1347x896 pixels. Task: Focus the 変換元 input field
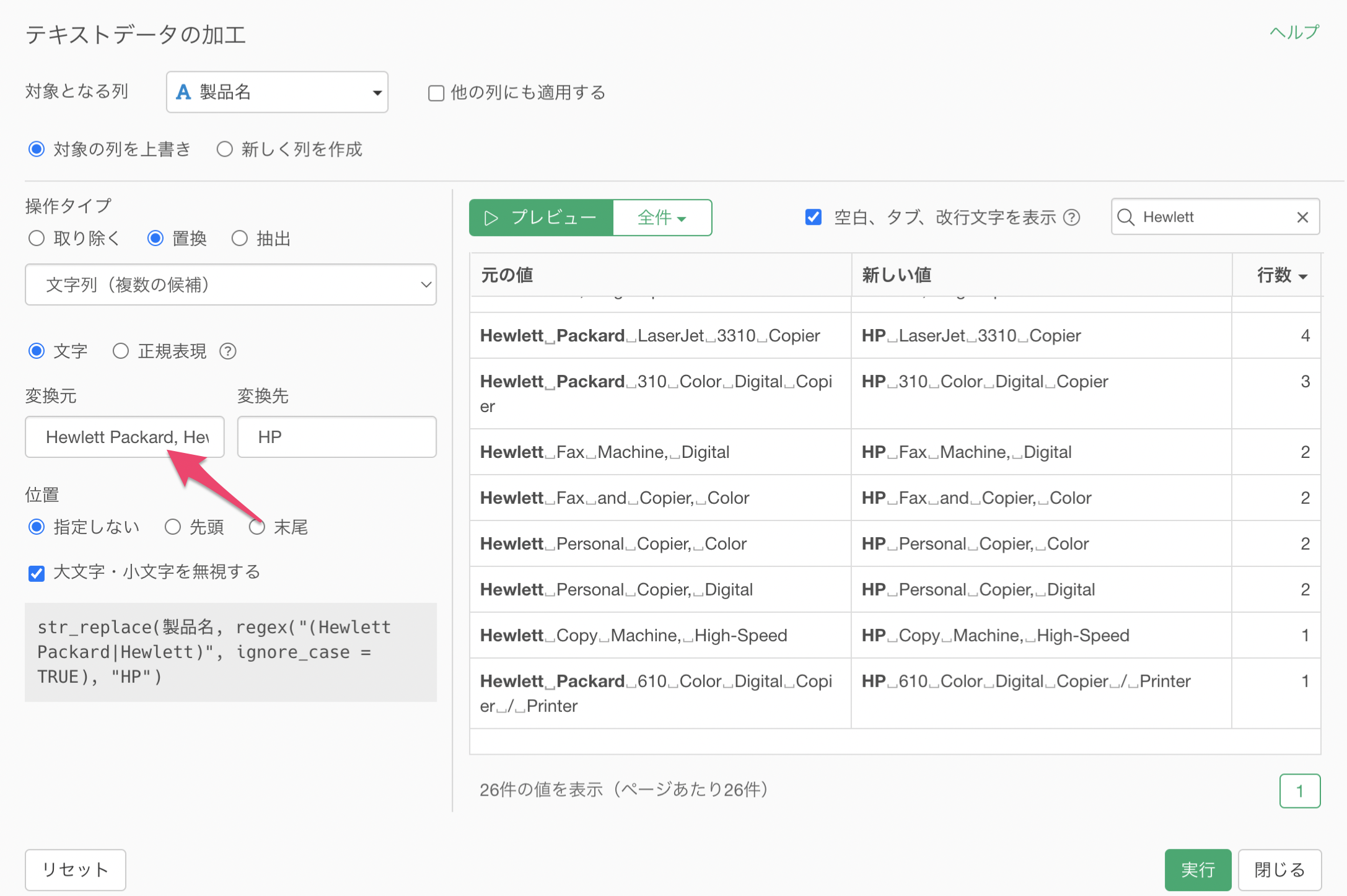point(125,437)
